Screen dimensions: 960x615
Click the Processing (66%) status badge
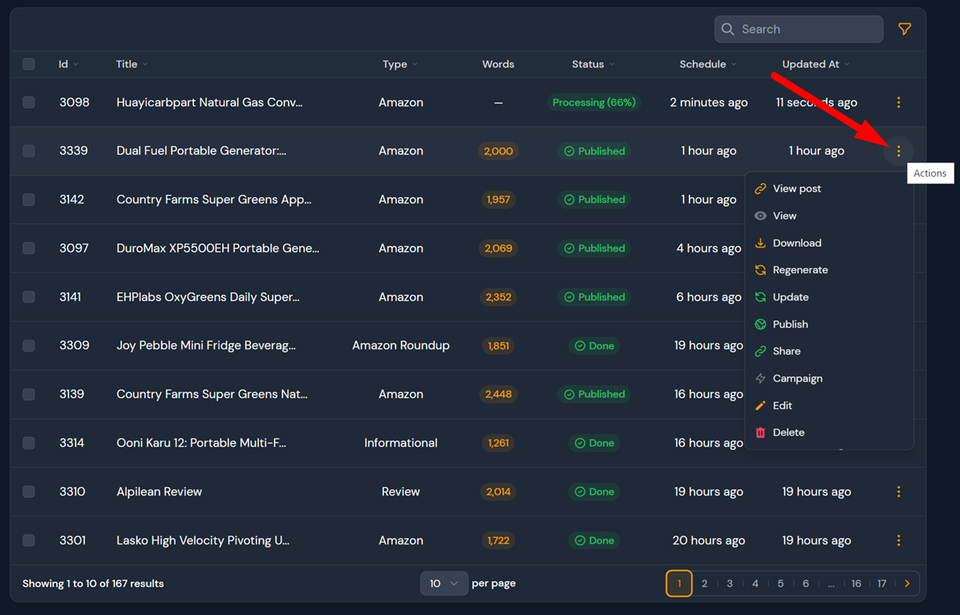coord(594,102)
